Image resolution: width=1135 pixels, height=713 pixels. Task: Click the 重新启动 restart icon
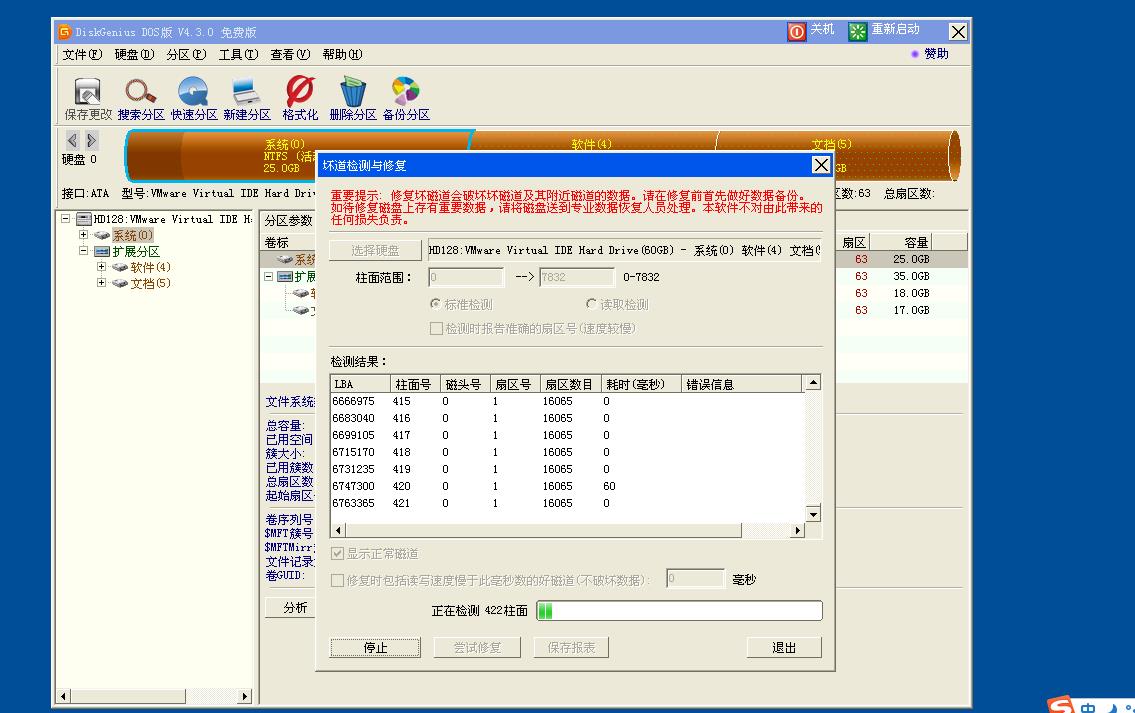click(x=857, y=31)
